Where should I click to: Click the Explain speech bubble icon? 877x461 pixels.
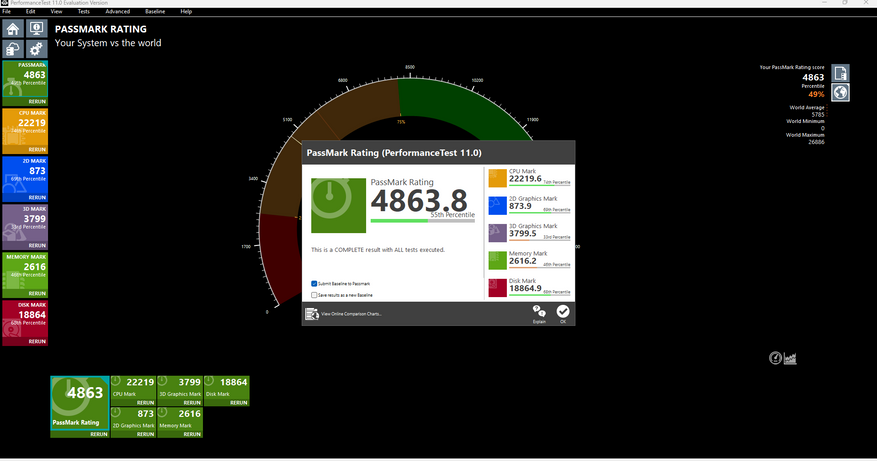click(539, 313)
